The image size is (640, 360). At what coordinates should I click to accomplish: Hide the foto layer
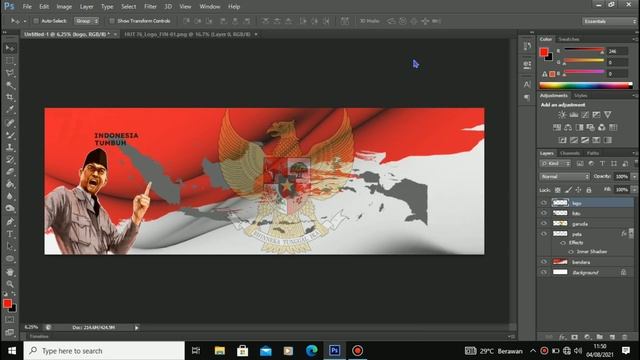click(544, 213)
